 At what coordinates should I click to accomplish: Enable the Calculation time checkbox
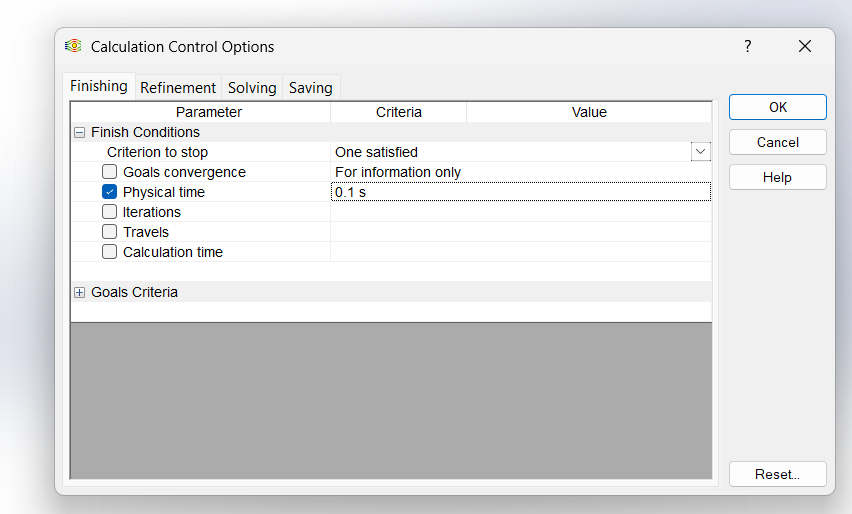(109, 252)
